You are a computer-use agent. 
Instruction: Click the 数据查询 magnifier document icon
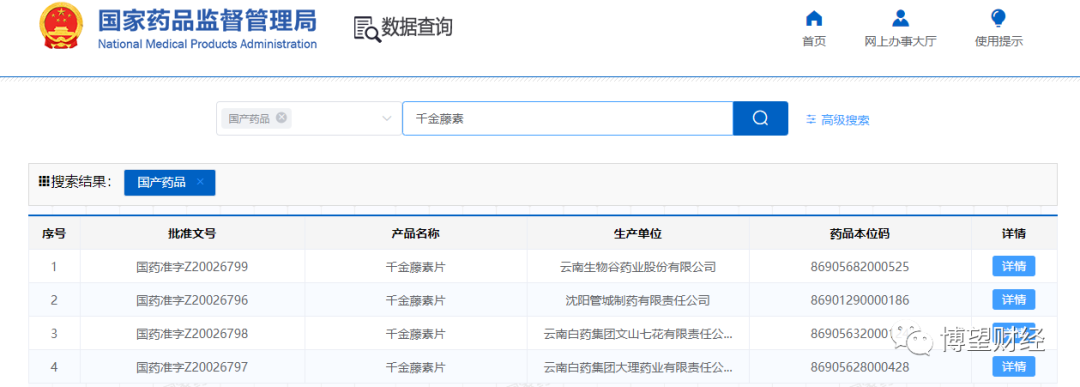point(367,28)
